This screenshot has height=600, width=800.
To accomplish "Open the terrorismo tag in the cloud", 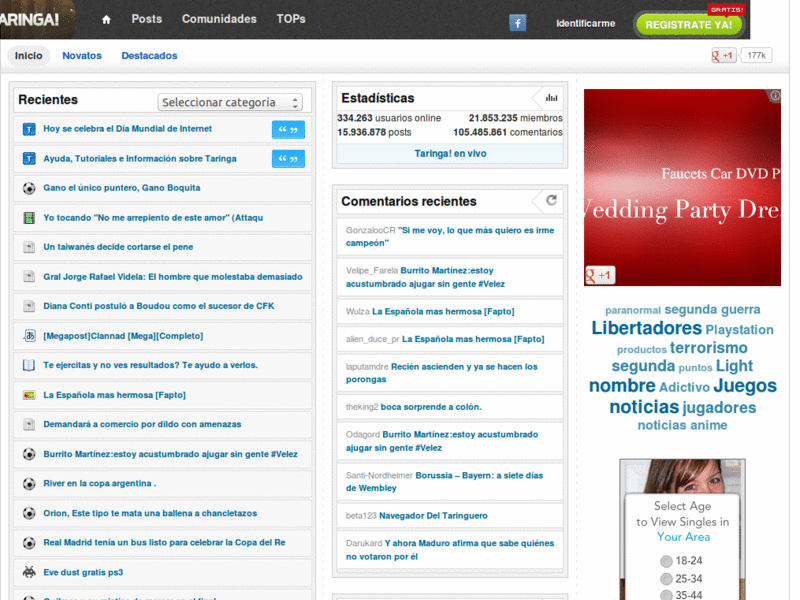I will point(709,348).
